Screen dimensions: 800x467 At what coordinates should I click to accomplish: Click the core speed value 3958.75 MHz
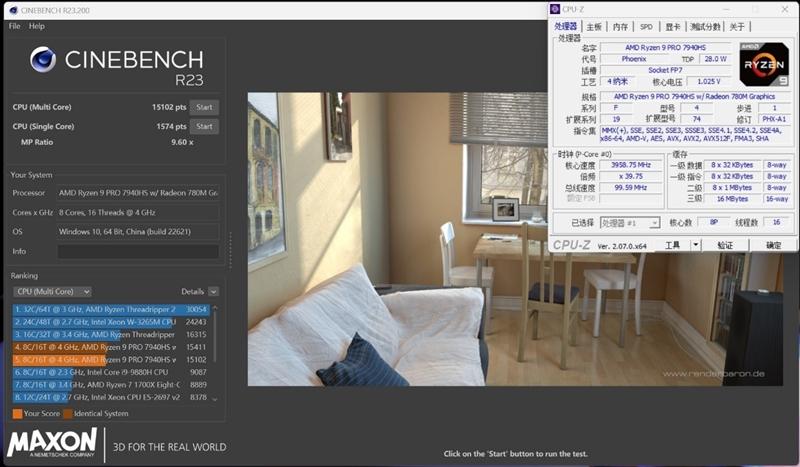pyautogui.click(x=631, y=165)
